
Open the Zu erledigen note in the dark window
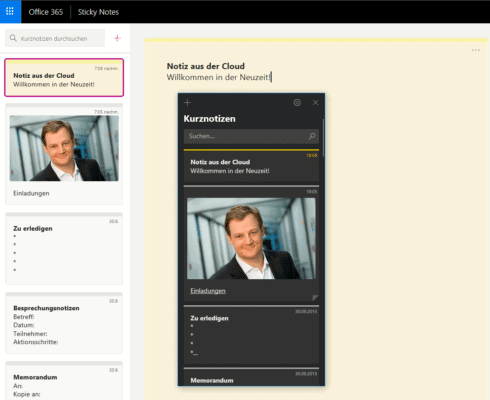[251, 335]
